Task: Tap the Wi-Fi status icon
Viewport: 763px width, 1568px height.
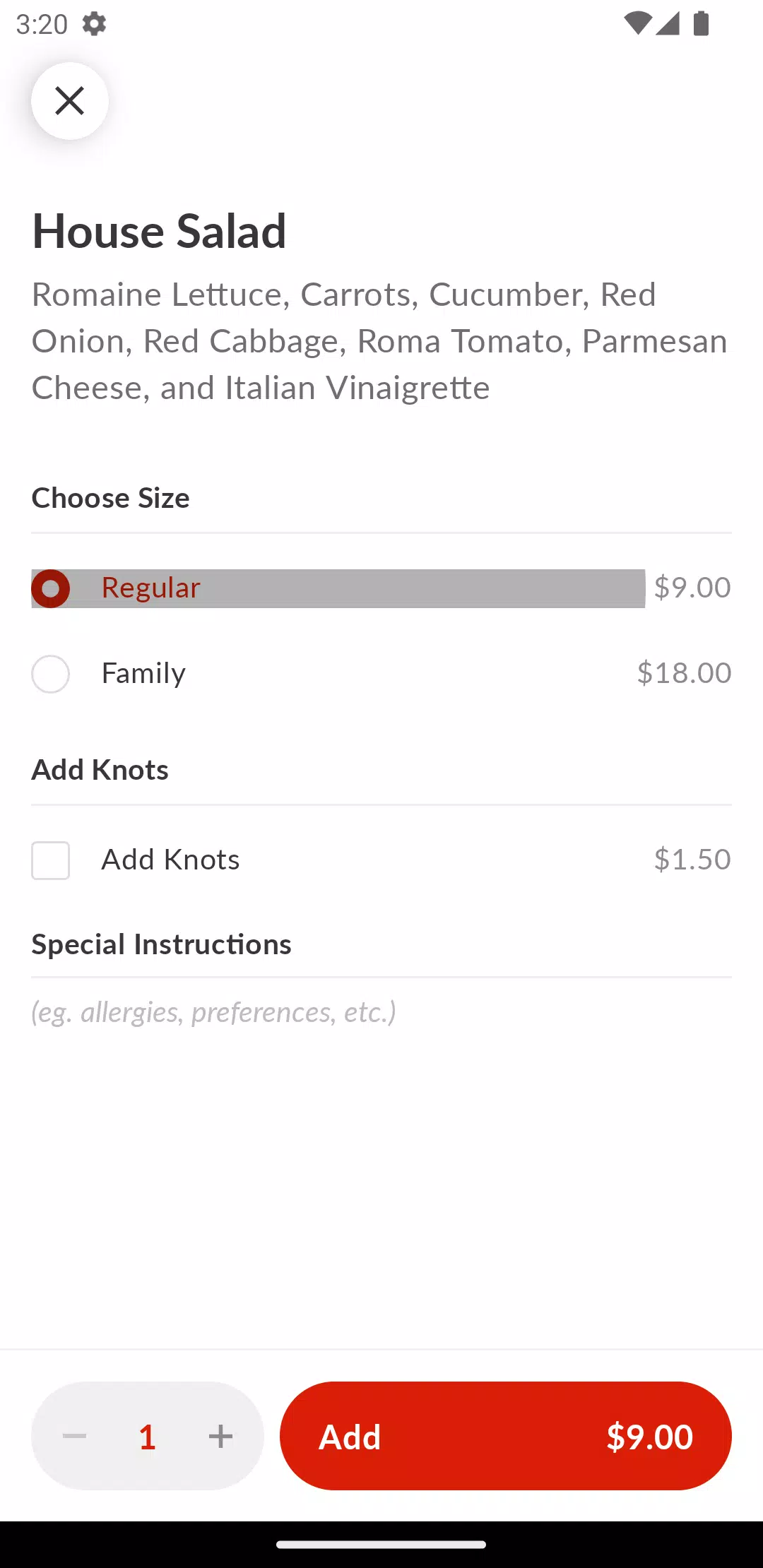Action: (637, 23)
